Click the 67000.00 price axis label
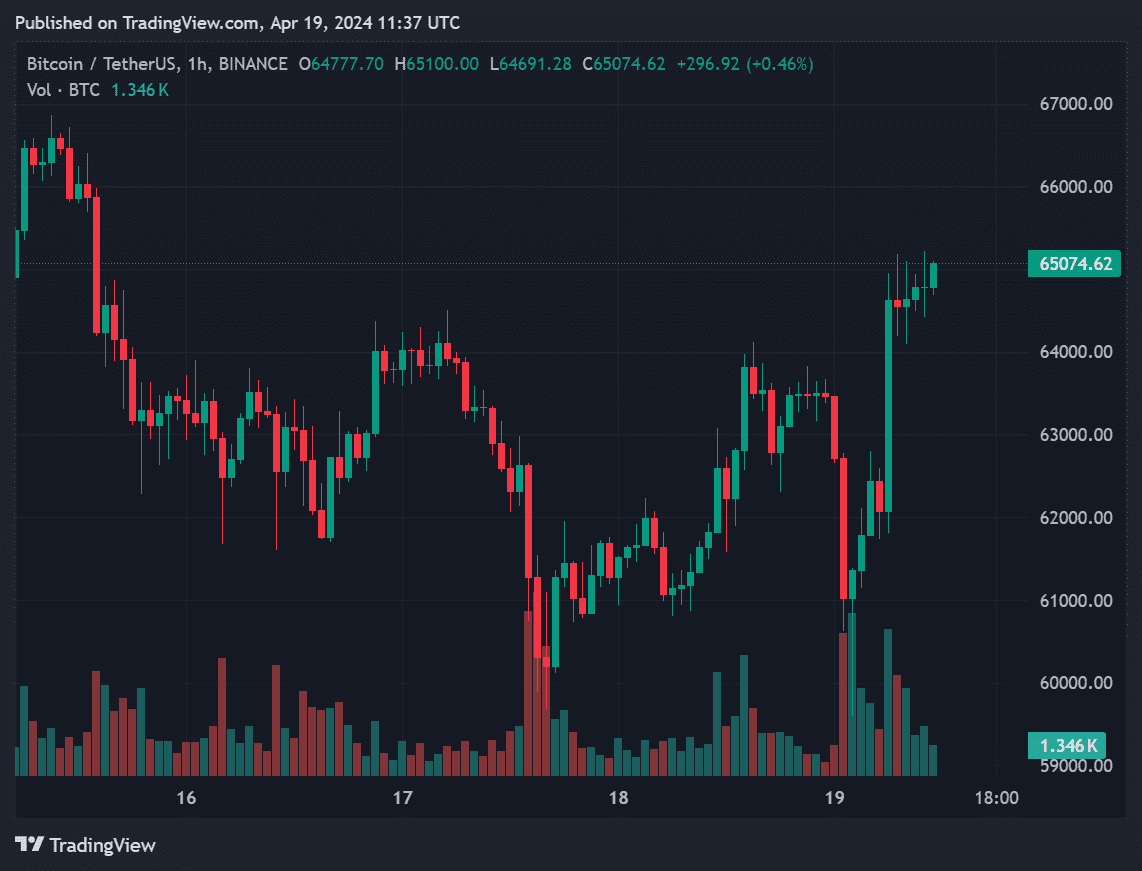The image size is (1142, 871). (x=1076, y=104)
